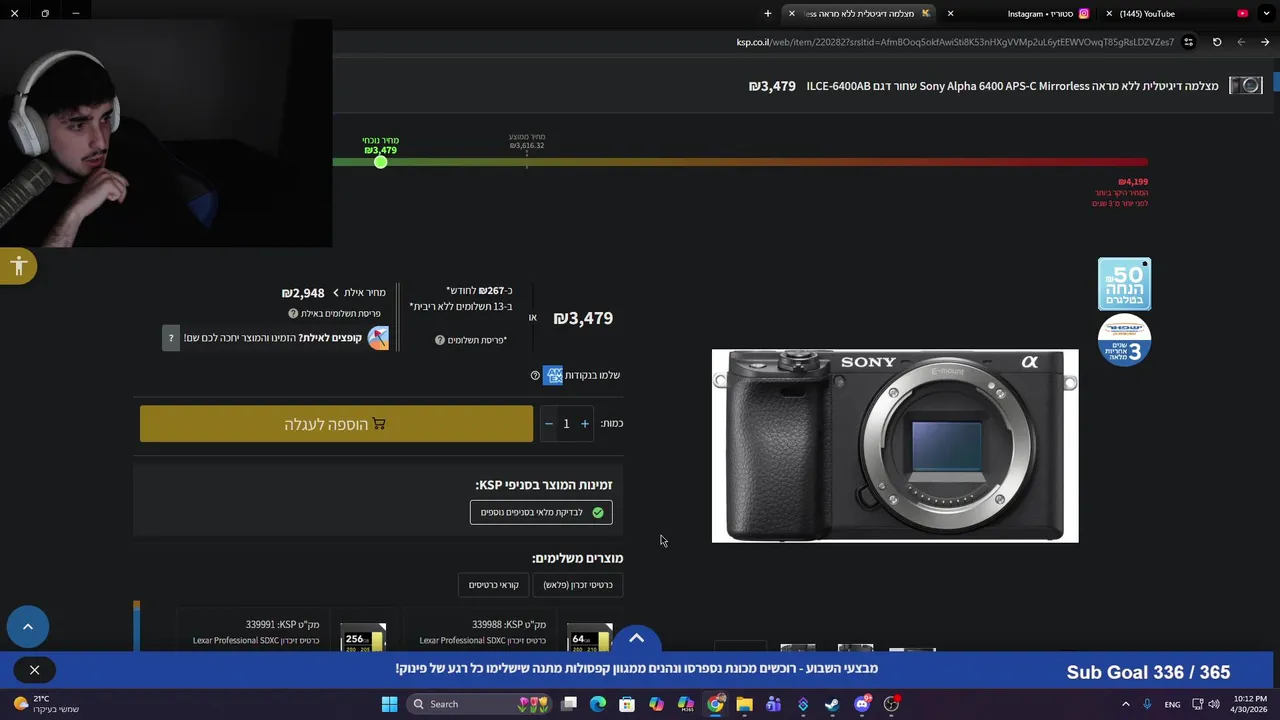The width and height of the screenshot is (1280, 720).
Task: Select the card readers filter chip
Action: 494,585
